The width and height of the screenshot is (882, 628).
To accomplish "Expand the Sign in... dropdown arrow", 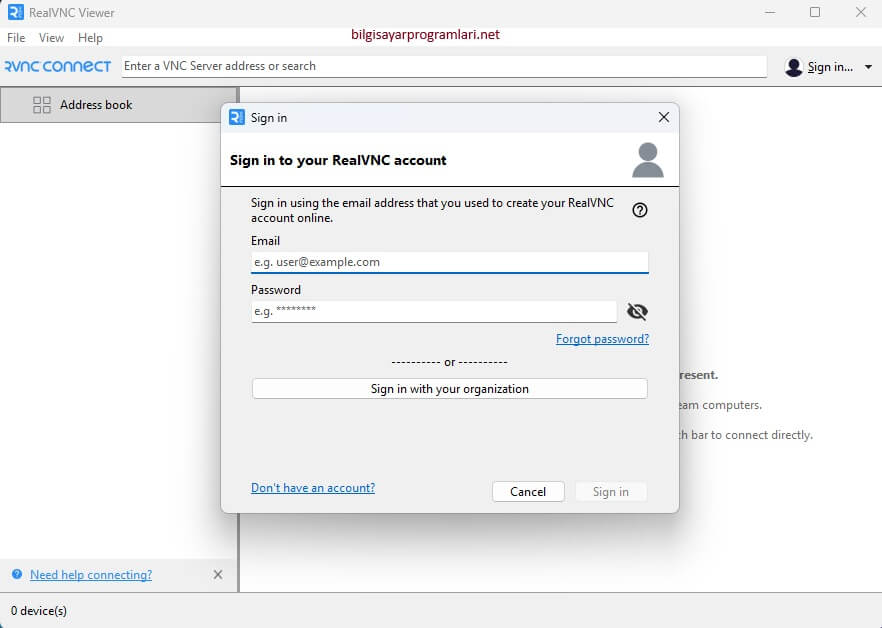I will pos(868,67).
